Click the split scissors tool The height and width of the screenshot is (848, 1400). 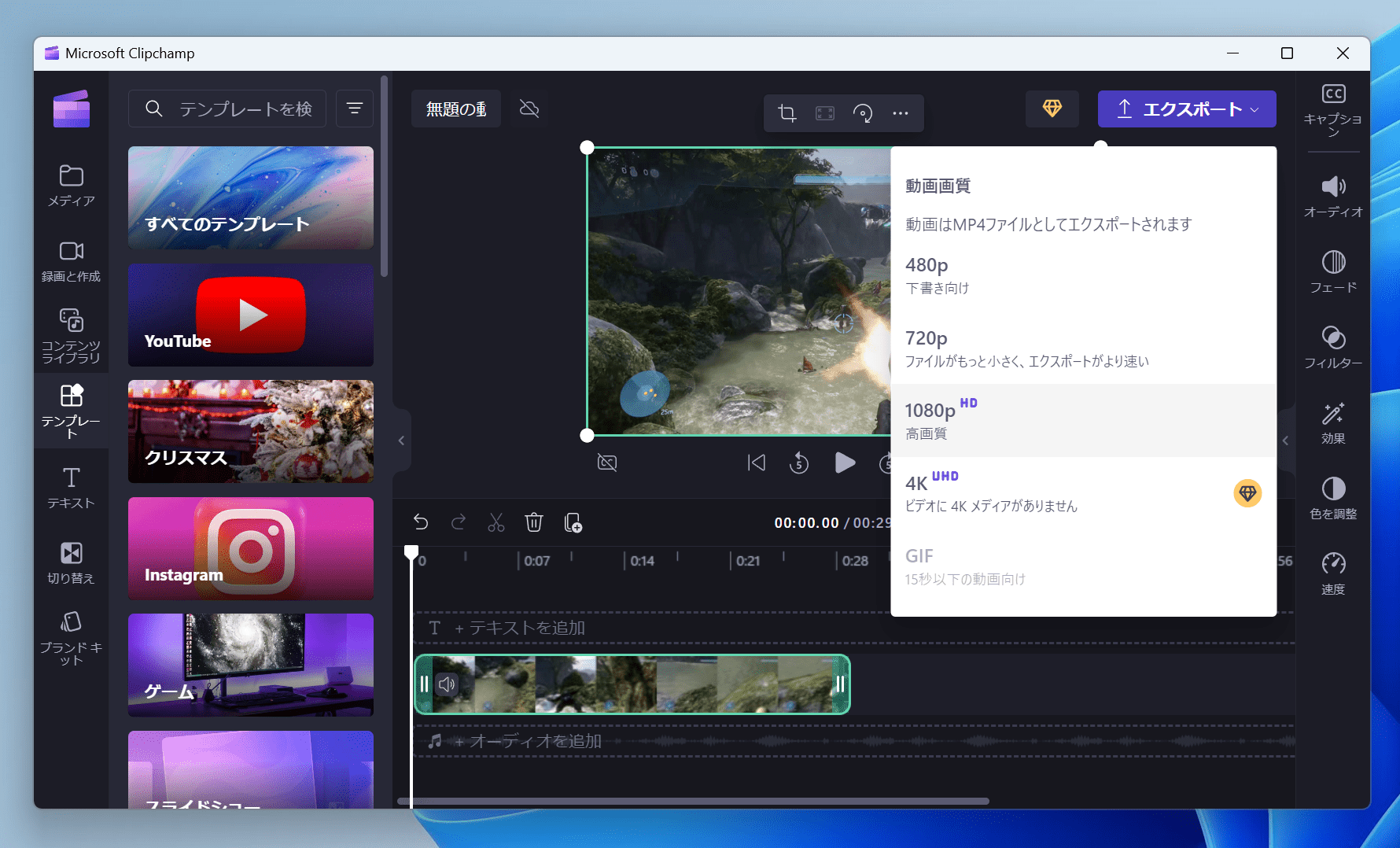tap(496, 522)
